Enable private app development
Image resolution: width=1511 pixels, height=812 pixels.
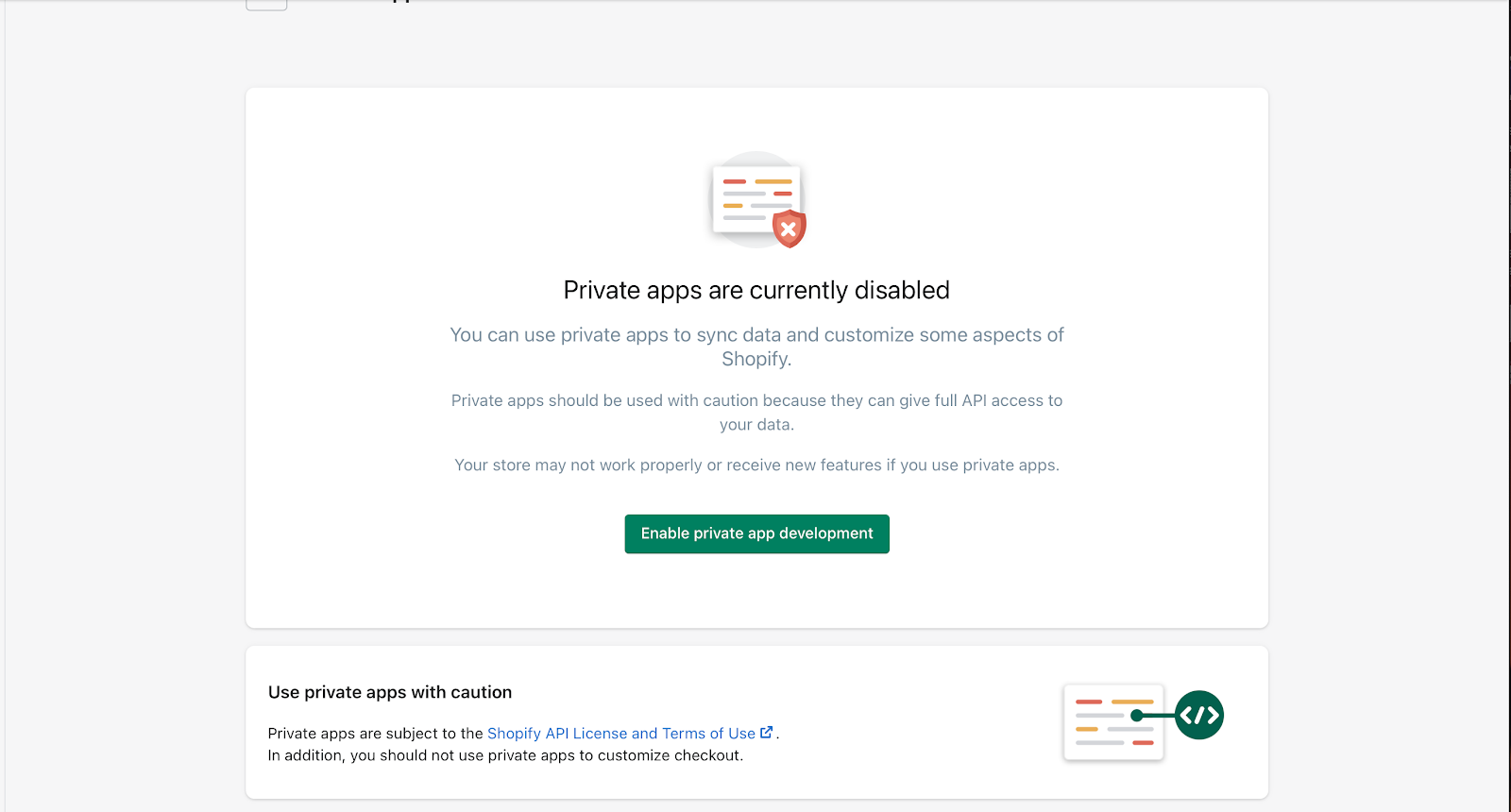tap(756, 533)
